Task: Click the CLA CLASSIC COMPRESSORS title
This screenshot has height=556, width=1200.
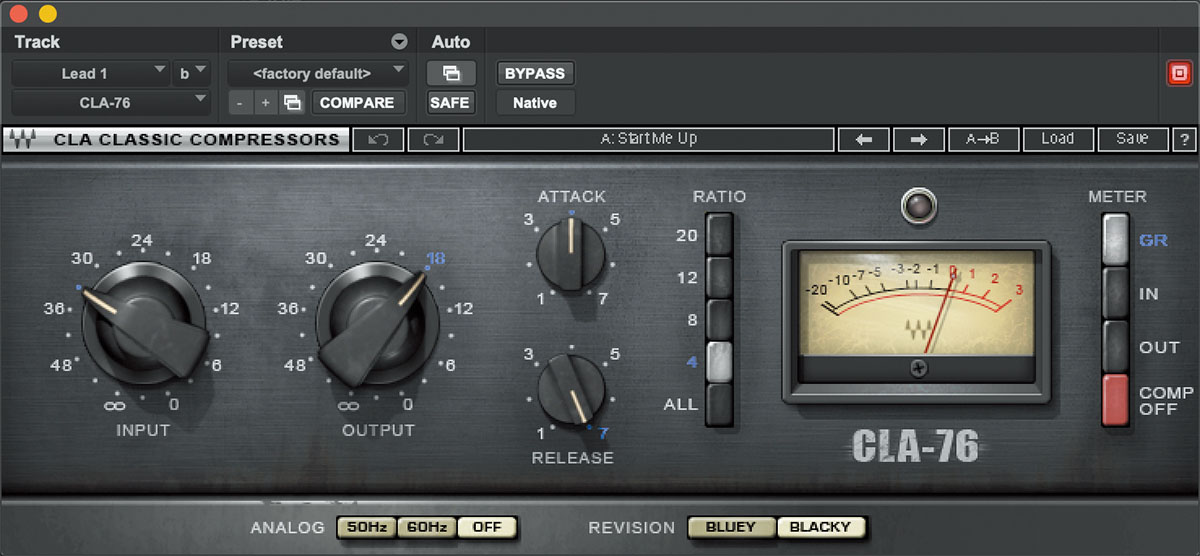Action: coord(197,139)
